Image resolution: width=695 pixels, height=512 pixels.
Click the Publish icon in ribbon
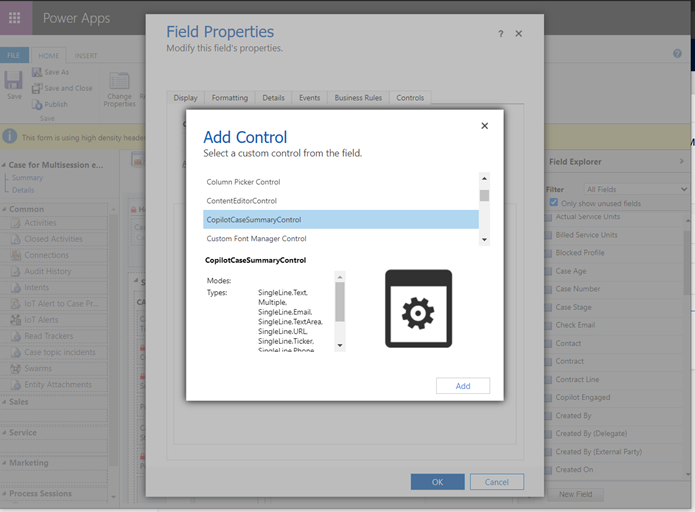click(37, 105)
